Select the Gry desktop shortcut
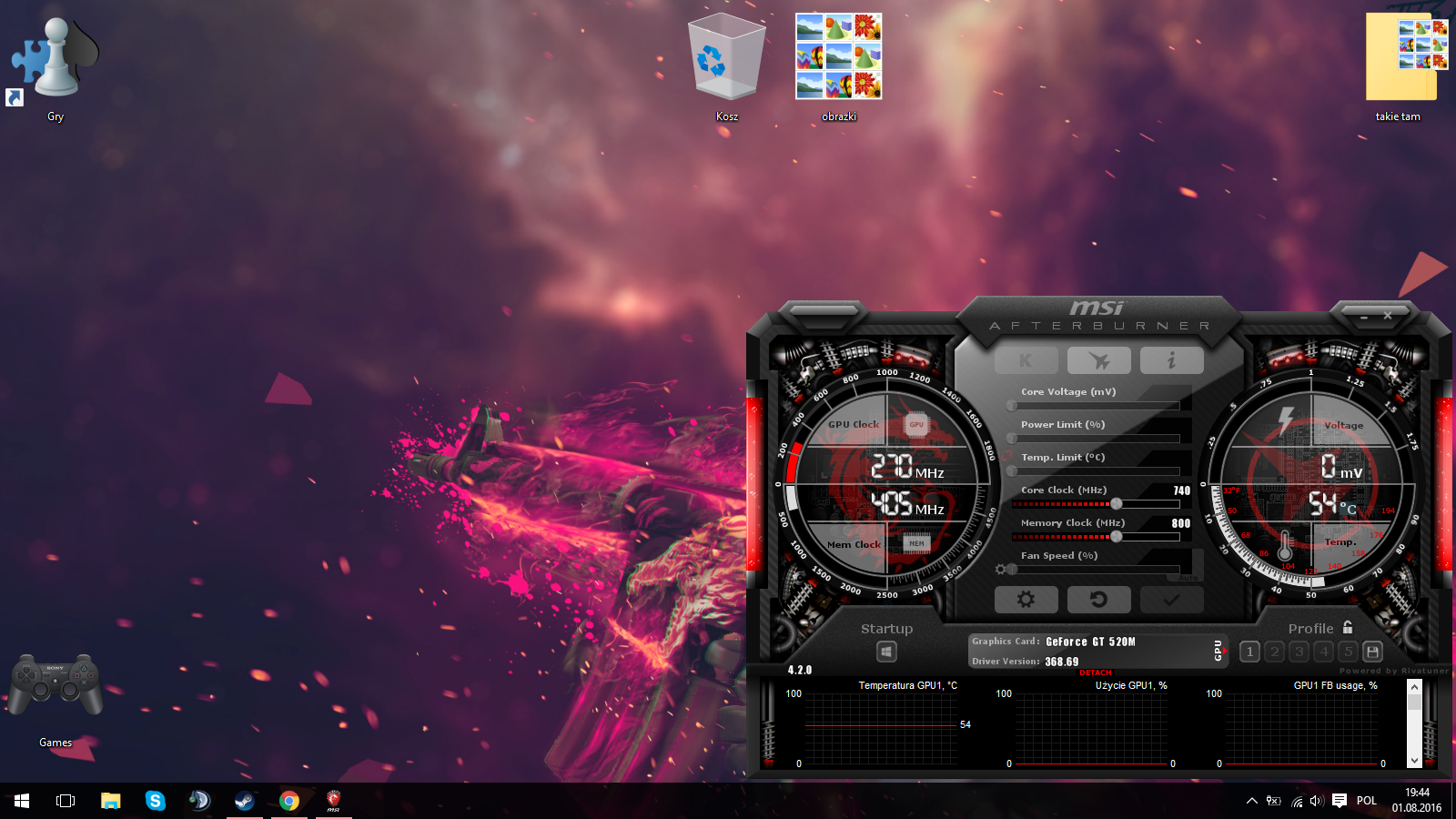This screenshot has width=1456, height=819. point(56,68)
